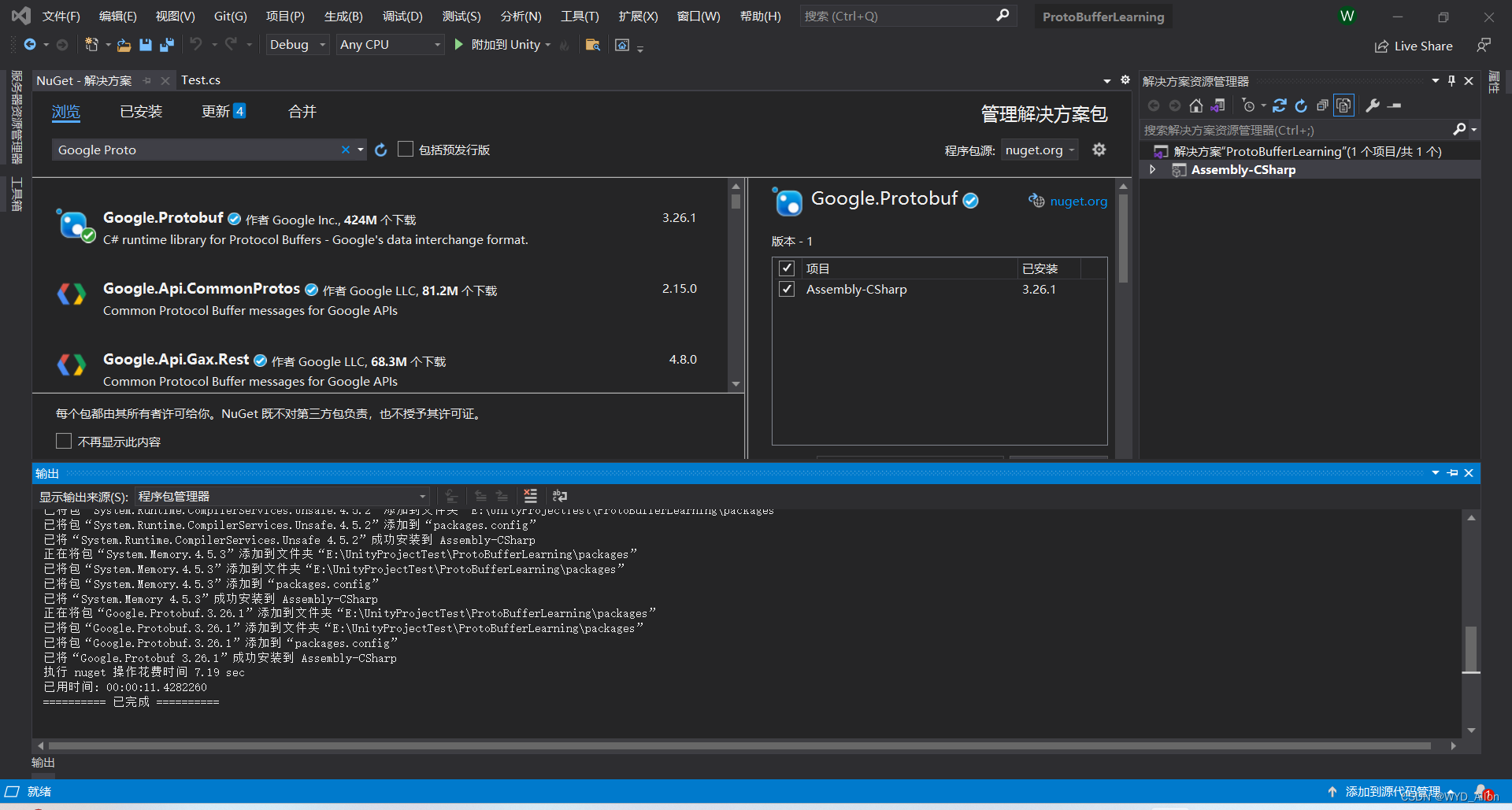Click the send feedback icon near Live Share
This screenshot has width=1512, height=810.
[1484, 45]
